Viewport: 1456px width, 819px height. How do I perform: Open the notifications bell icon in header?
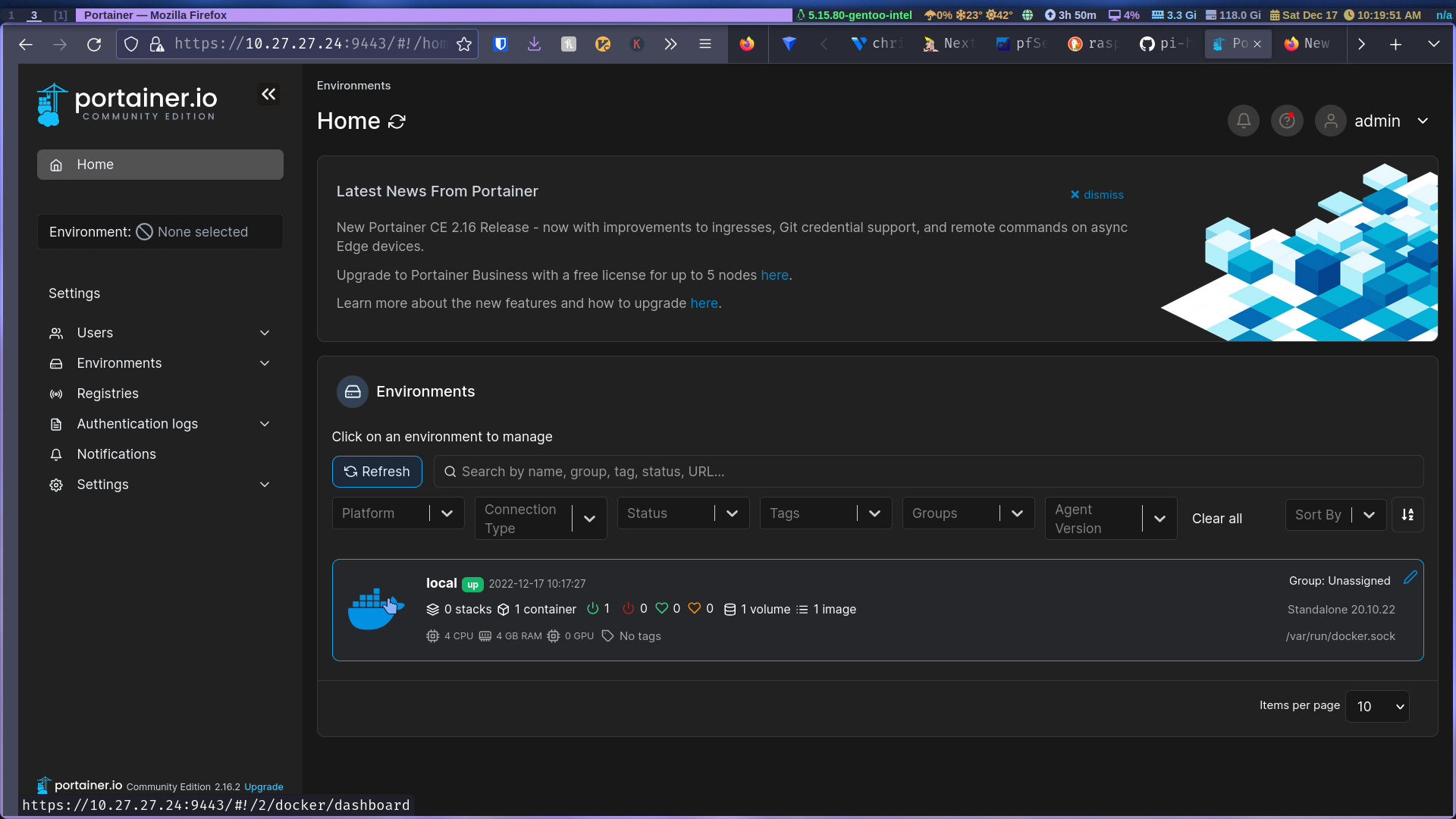[1244, 121]
